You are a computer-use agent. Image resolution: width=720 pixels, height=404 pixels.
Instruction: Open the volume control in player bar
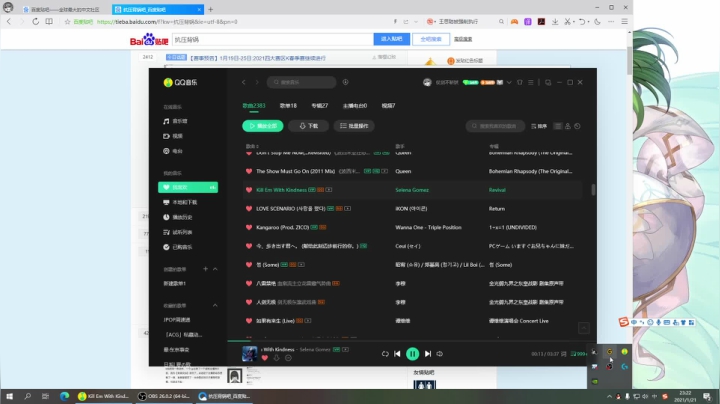tap(439, 354)
